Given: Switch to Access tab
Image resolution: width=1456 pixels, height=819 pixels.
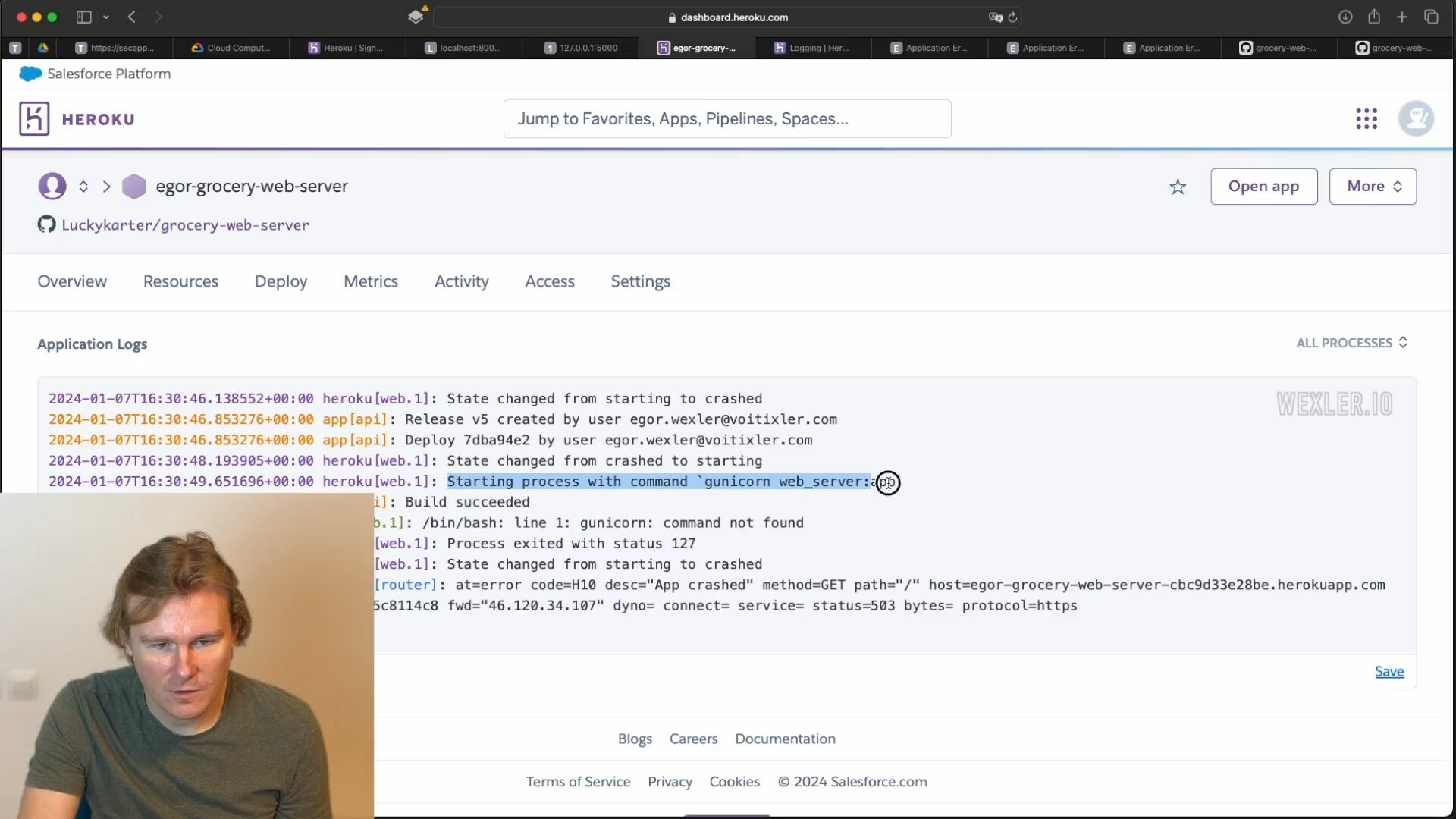Looking at the screenshot, I should tap(550, 281).
